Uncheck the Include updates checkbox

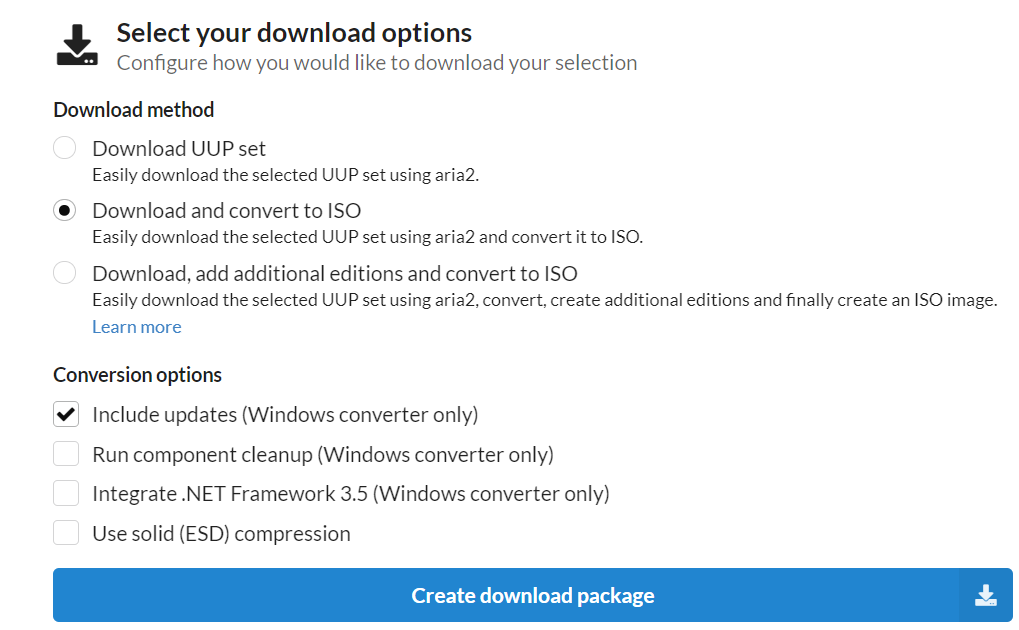[x=66, y=414]
